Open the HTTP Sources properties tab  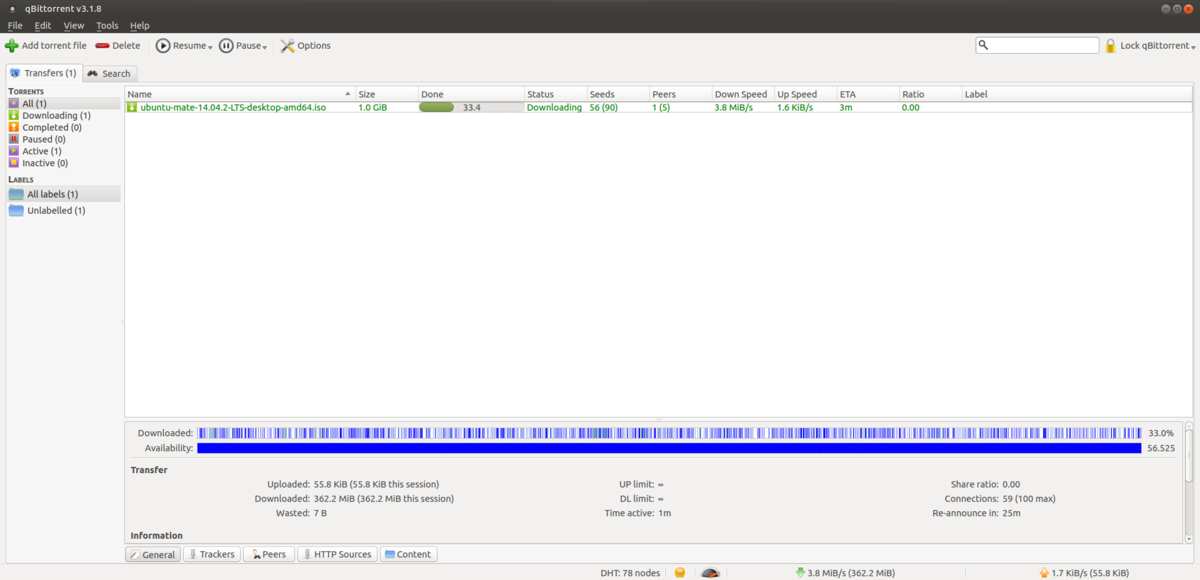(337, 554)
